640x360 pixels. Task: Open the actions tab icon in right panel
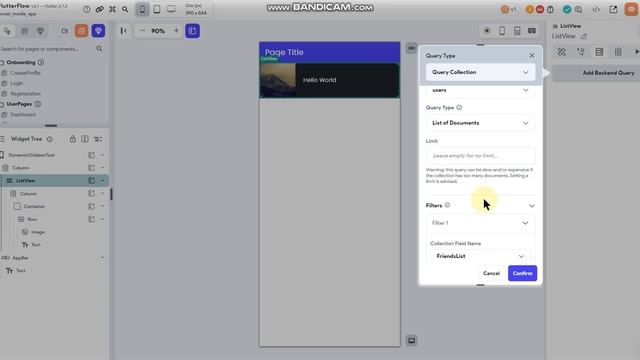click(x=580, y=52)
